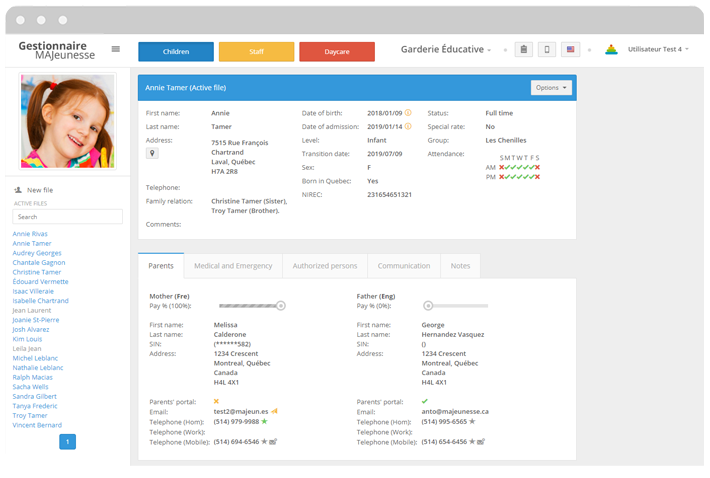Expand the Options dropdown in the file header

tap(551, 88)
